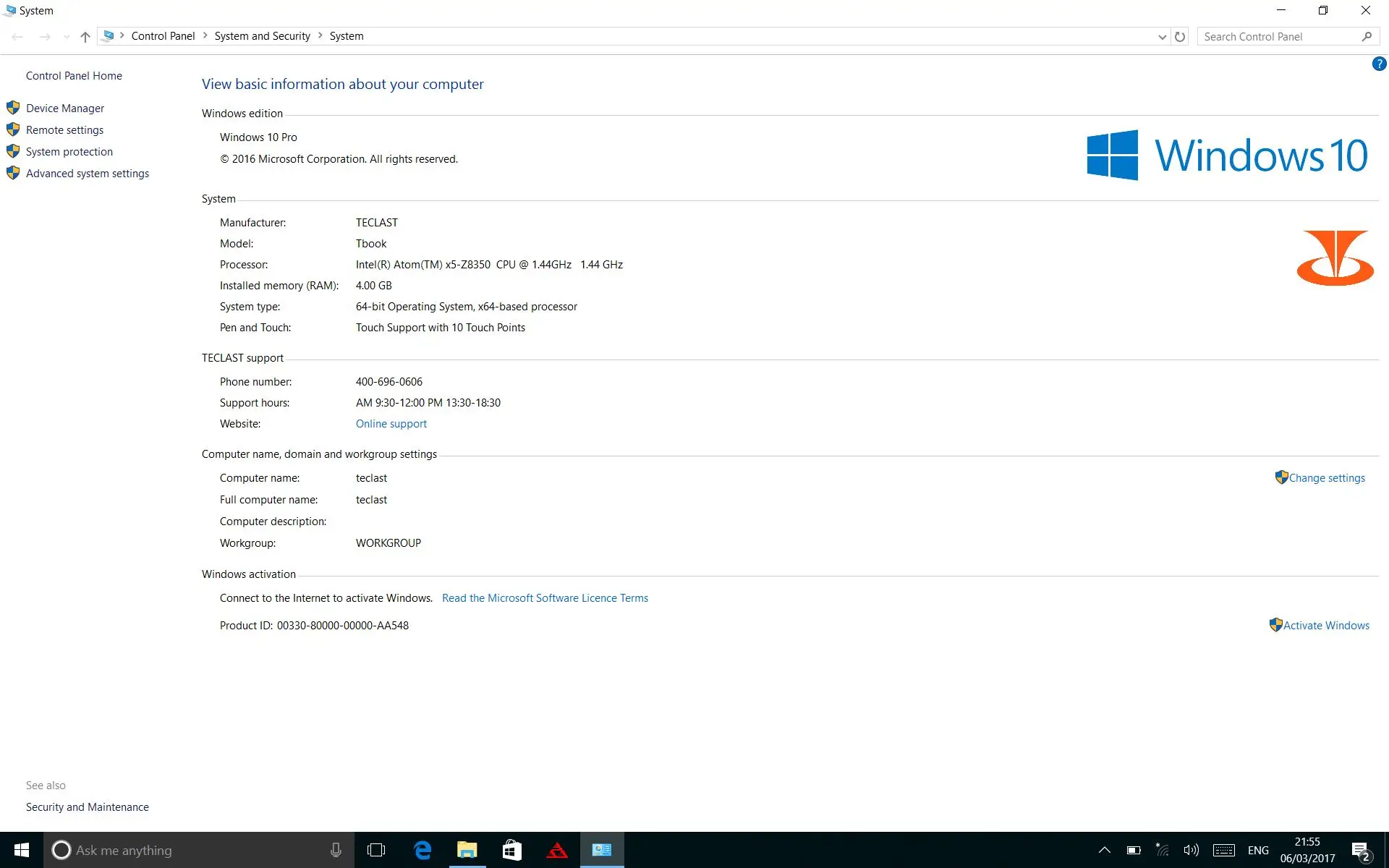Image resolution: width=1389 pixels, height=868 pixels.
Task: Launch Microsoft Edge from taskbar
Action: (422, 850)
